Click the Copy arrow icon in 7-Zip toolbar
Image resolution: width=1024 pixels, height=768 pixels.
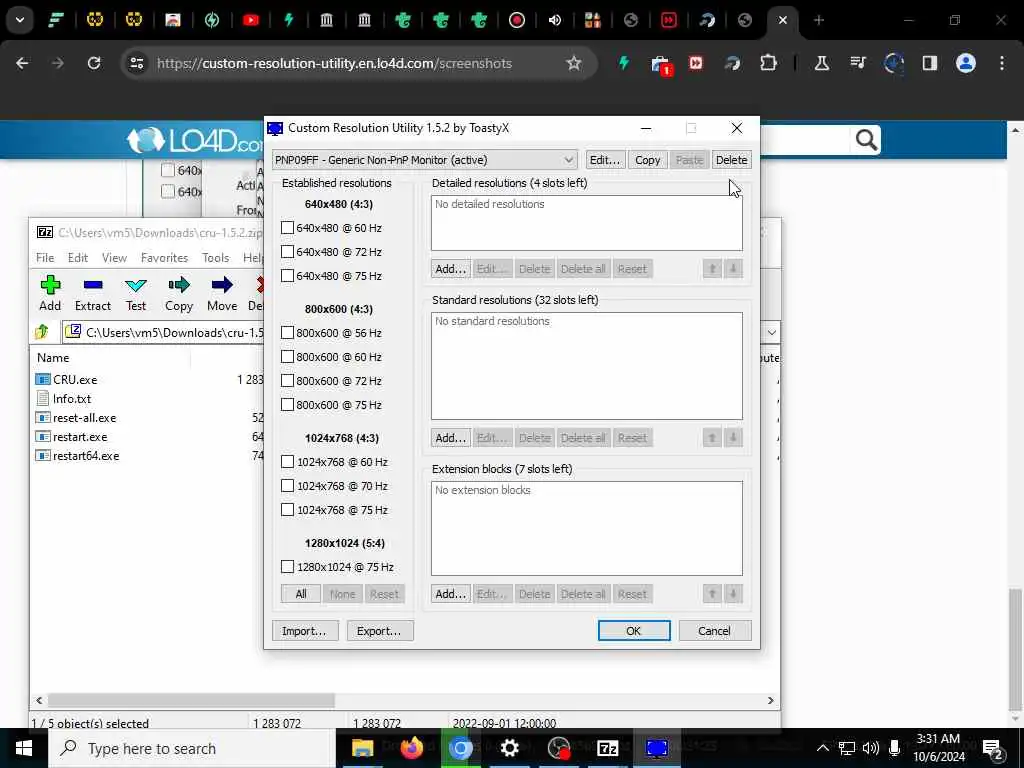pyautogui.click(x=179, y=285)
